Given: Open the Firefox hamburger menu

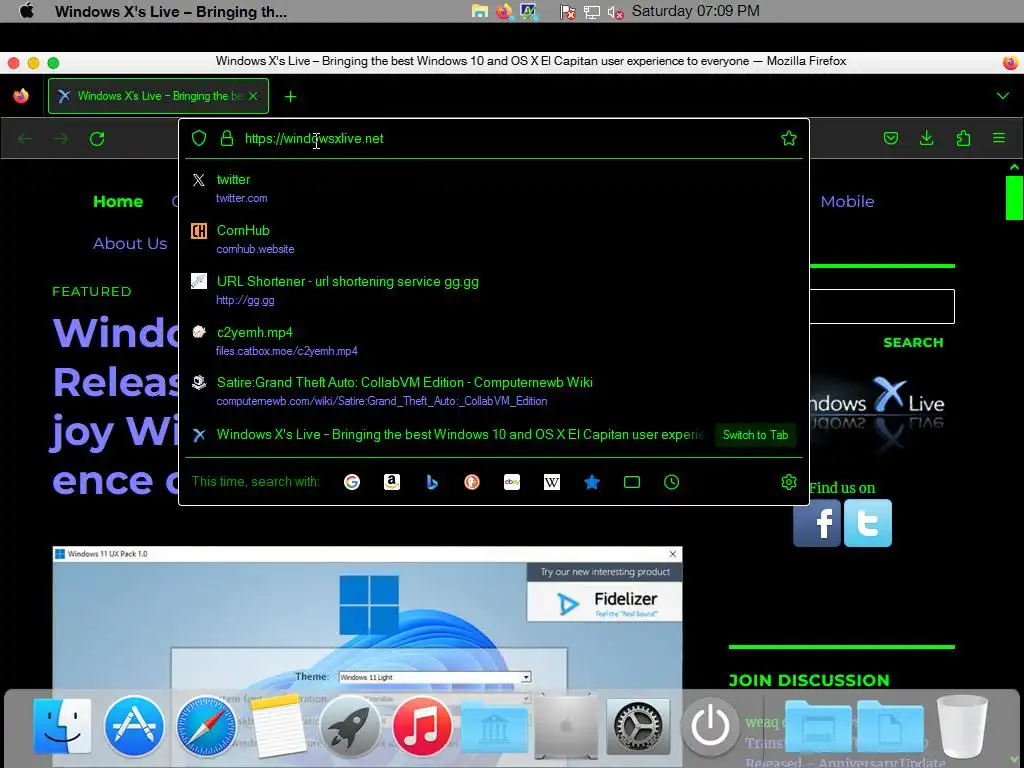Looking at the screenshot, I should (999, 138).
